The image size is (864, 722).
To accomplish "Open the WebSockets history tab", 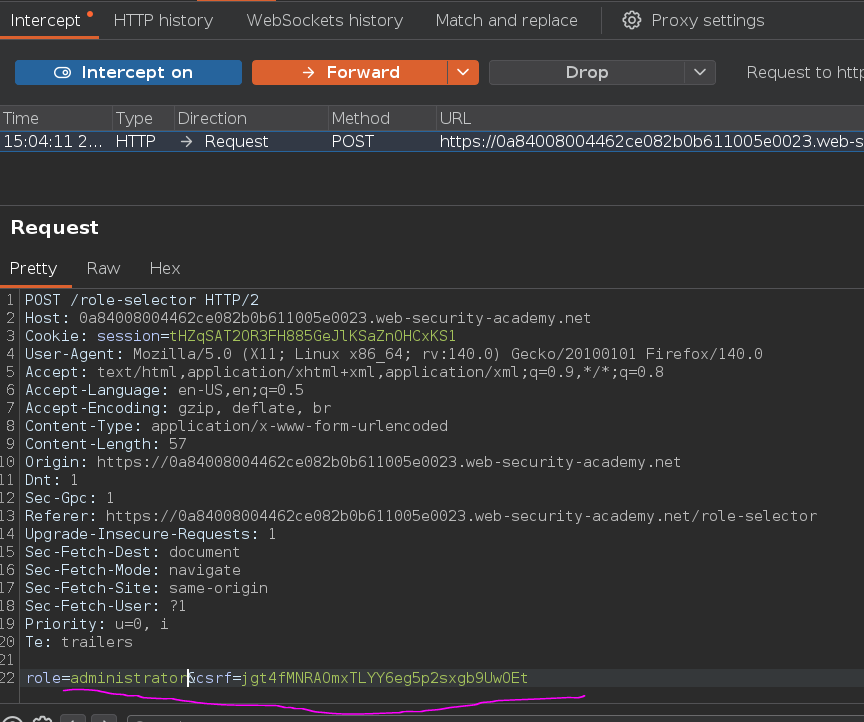I will (x=325, y=20).
